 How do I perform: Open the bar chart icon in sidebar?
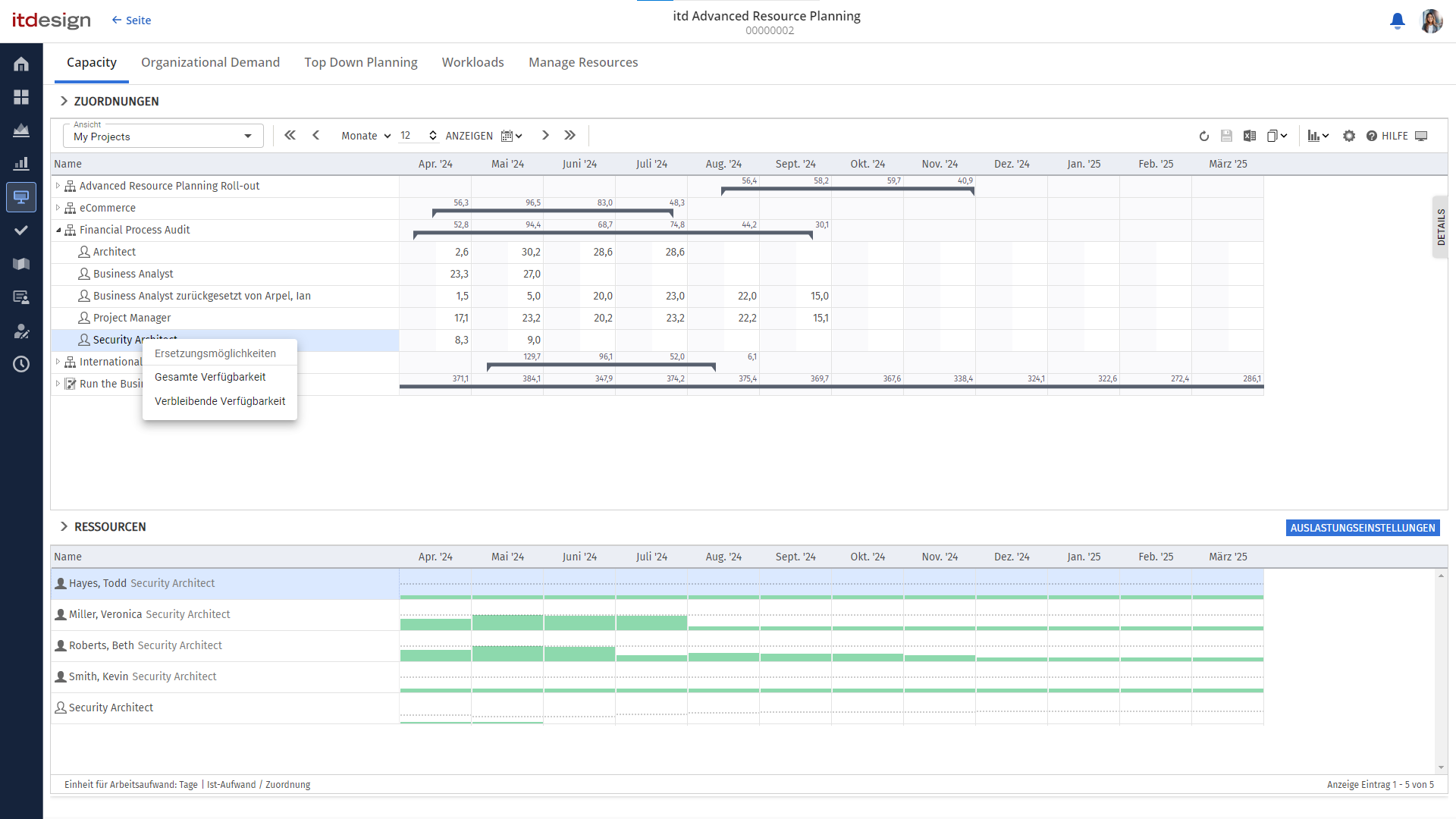coord(21,164)
